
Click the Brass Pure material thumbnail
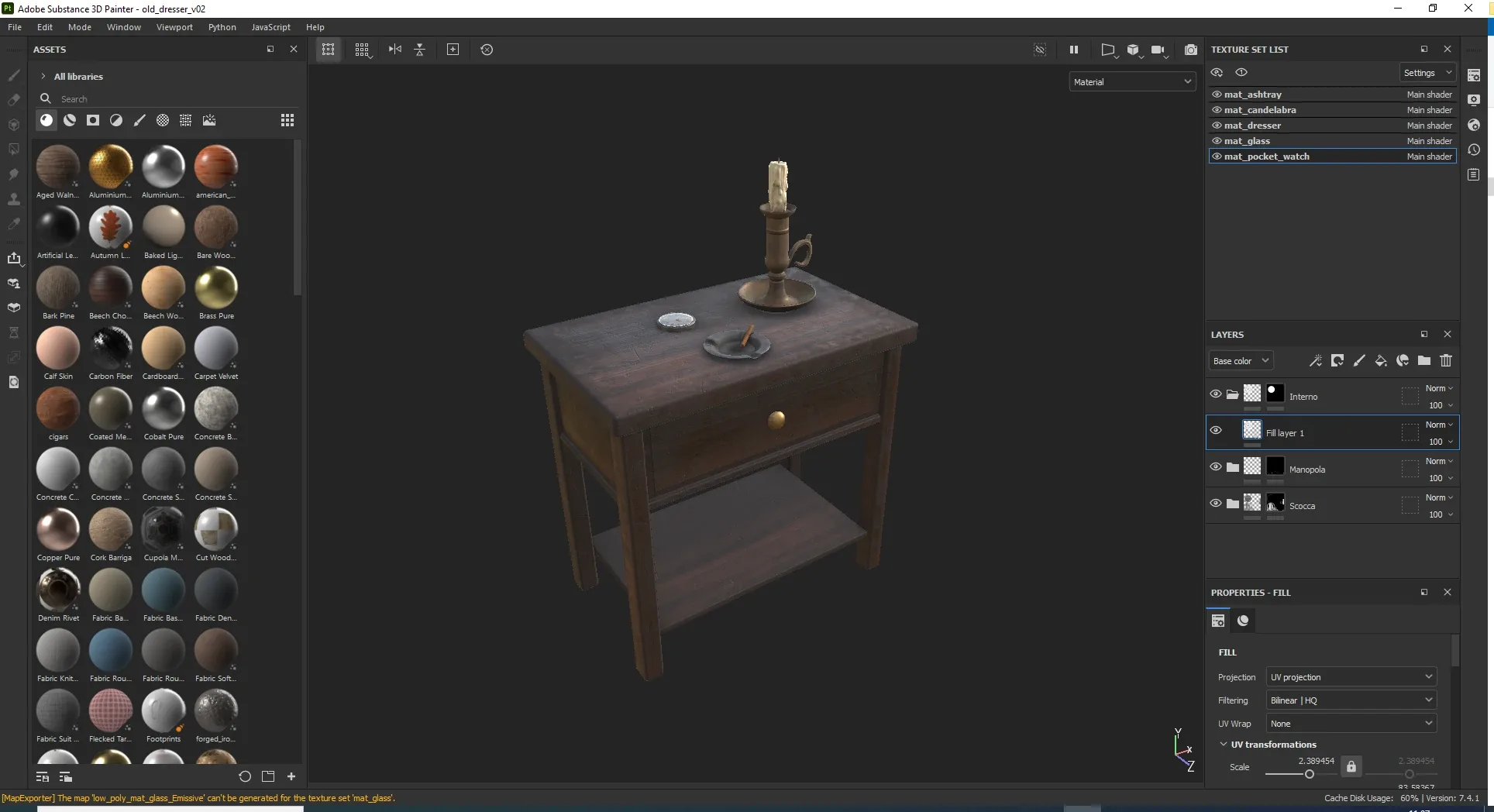tap(216, 287)
